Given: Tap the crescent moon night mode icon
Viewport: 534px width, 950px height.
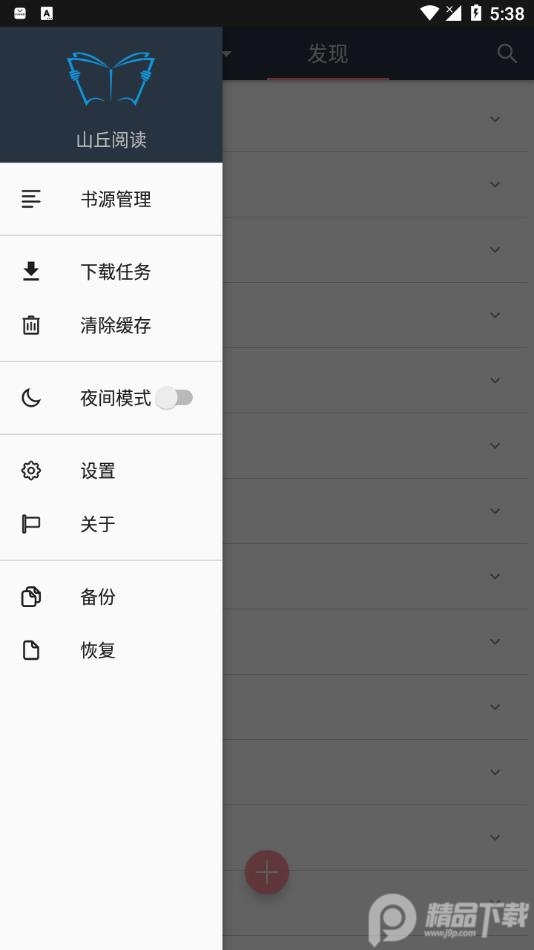Looking at the screenshot, I should click(x=31, y=398).
